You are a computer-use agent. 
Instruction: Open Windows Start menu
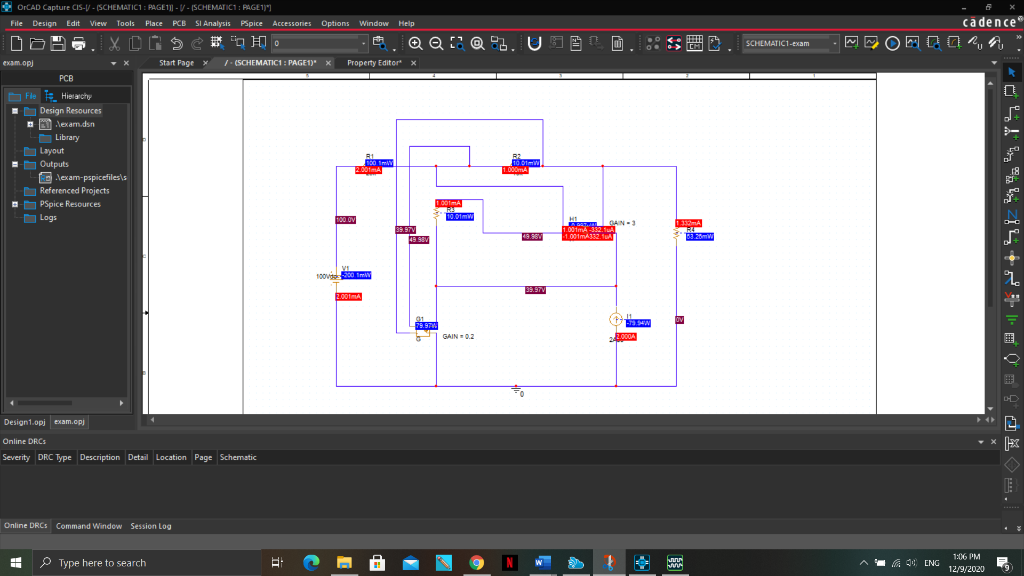(x=16, y=562)
